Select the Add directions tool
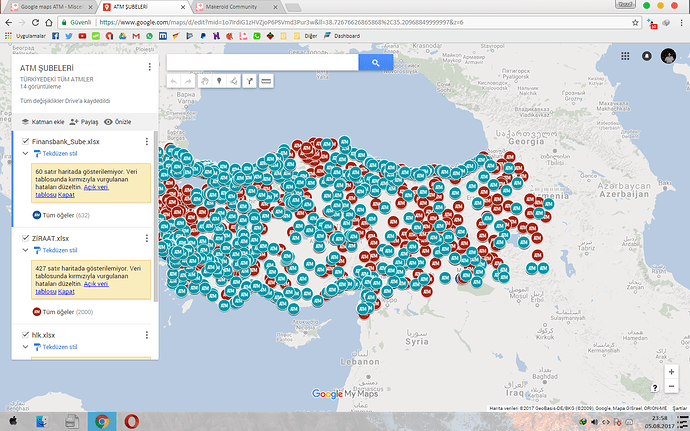Screen dimensions: 690x431 pyautogui.click(x=250, y=81)
